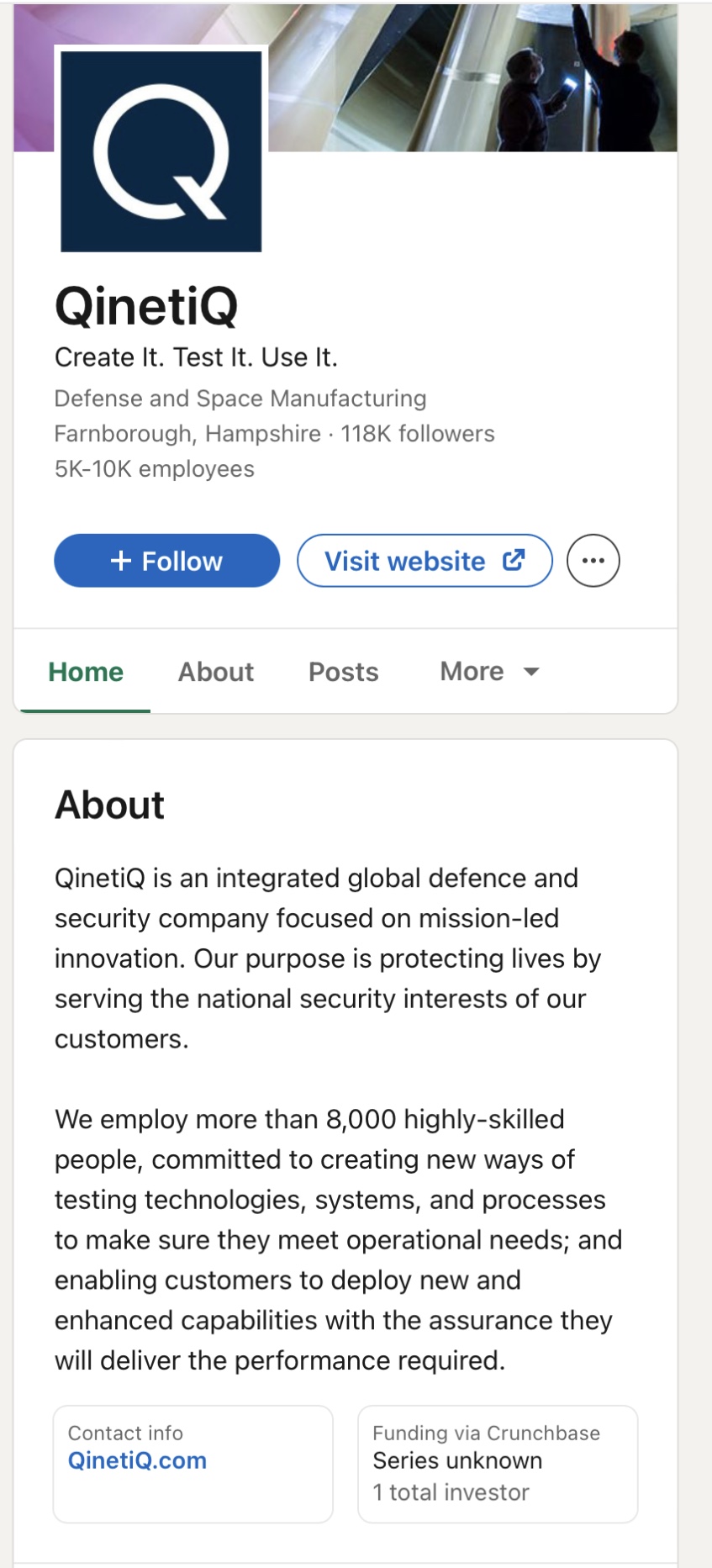Click the external link arrow icon

click(x=514, y=560)
